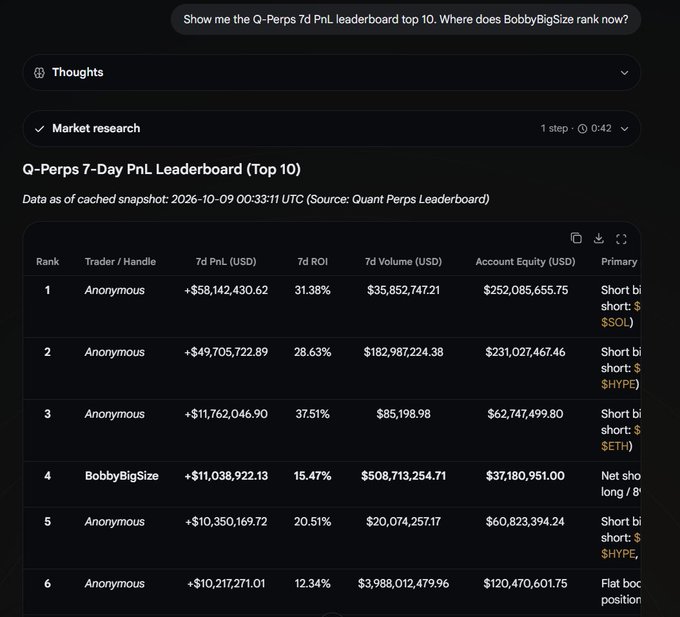The width and height of the screenshot is (680, 617).
Task: Select the 15.47% ROI cell
Action: tap(312, 476)
